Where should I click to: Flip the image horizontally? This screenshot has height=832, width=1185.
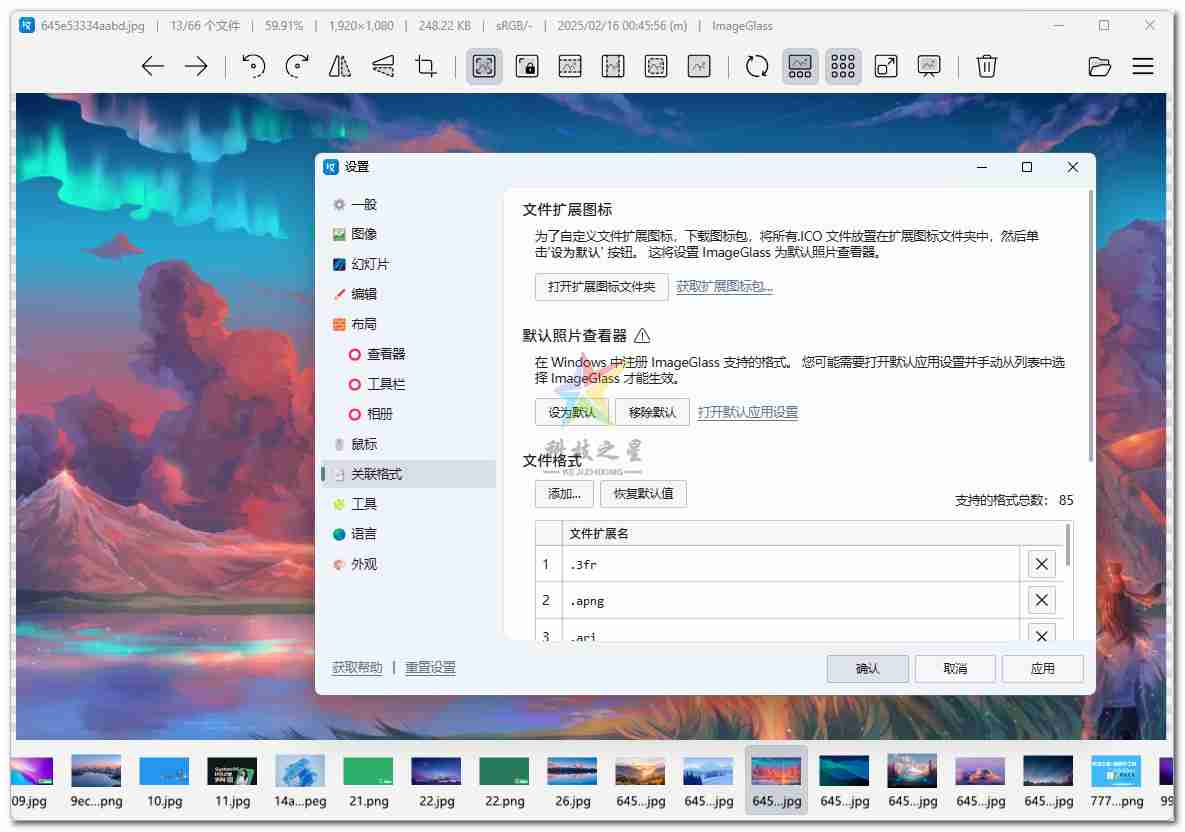[340, 67]
